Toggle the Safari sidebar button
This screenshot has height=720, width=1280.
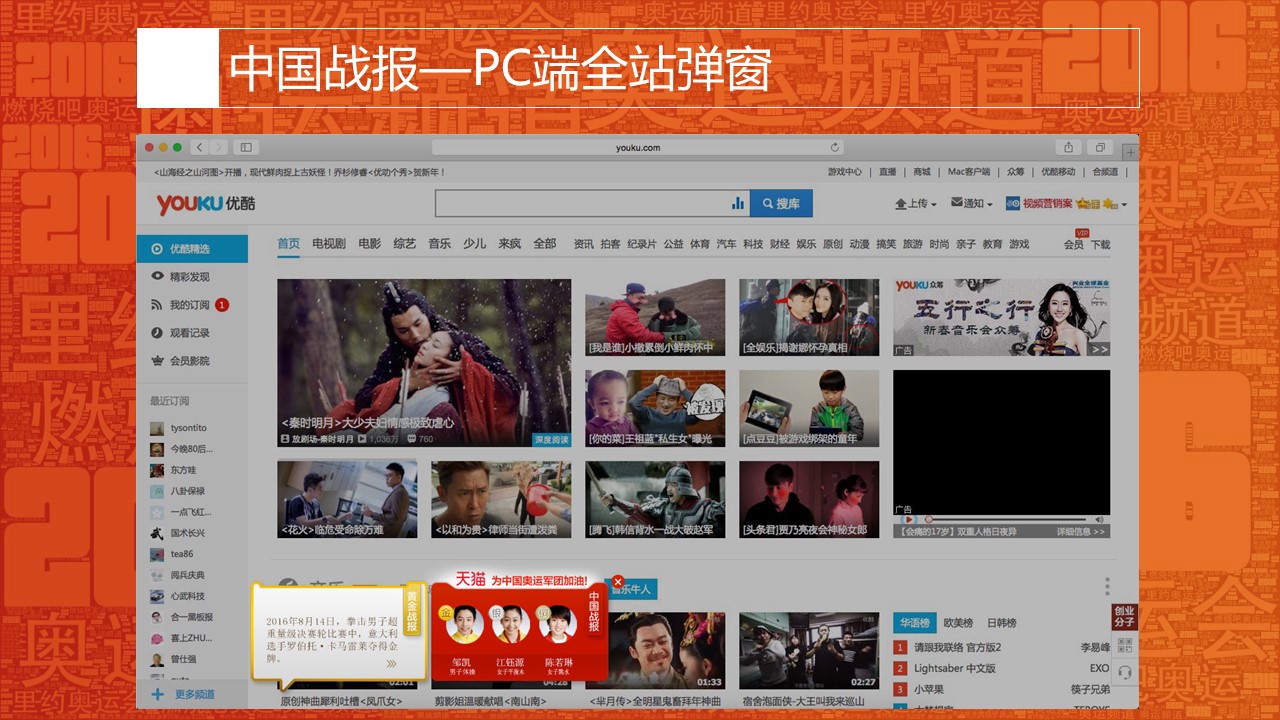point(245,147)
